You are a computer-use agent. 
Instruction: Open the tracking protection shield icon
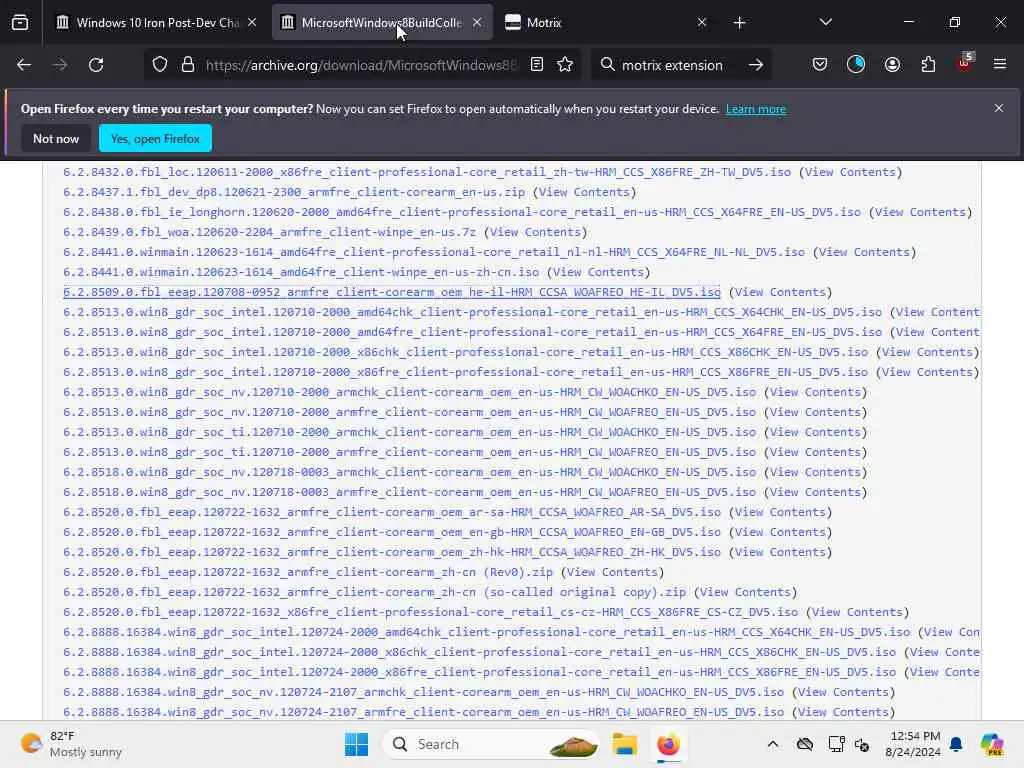click(160, 65)
